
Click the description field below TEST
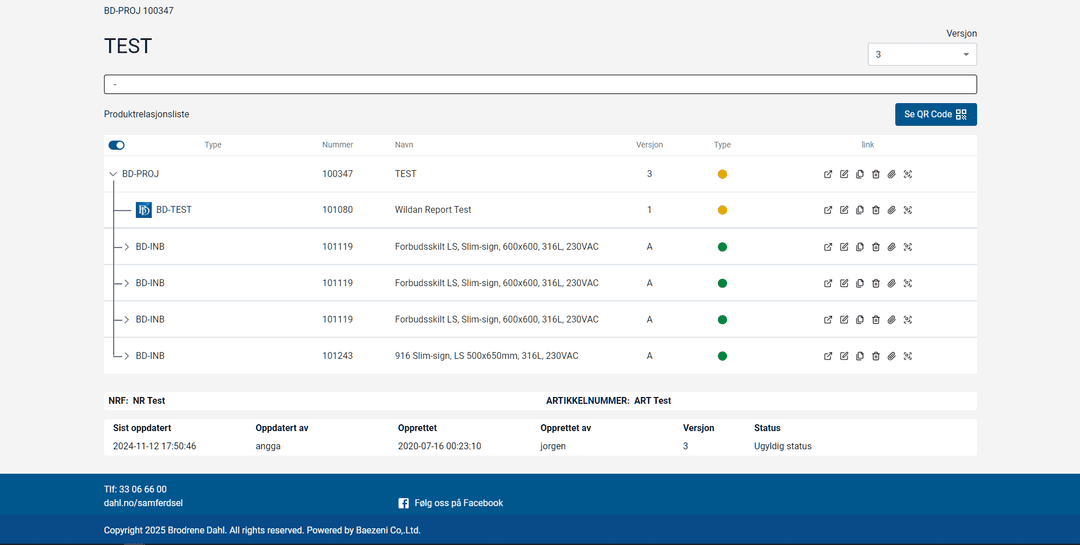pos(540,85)
